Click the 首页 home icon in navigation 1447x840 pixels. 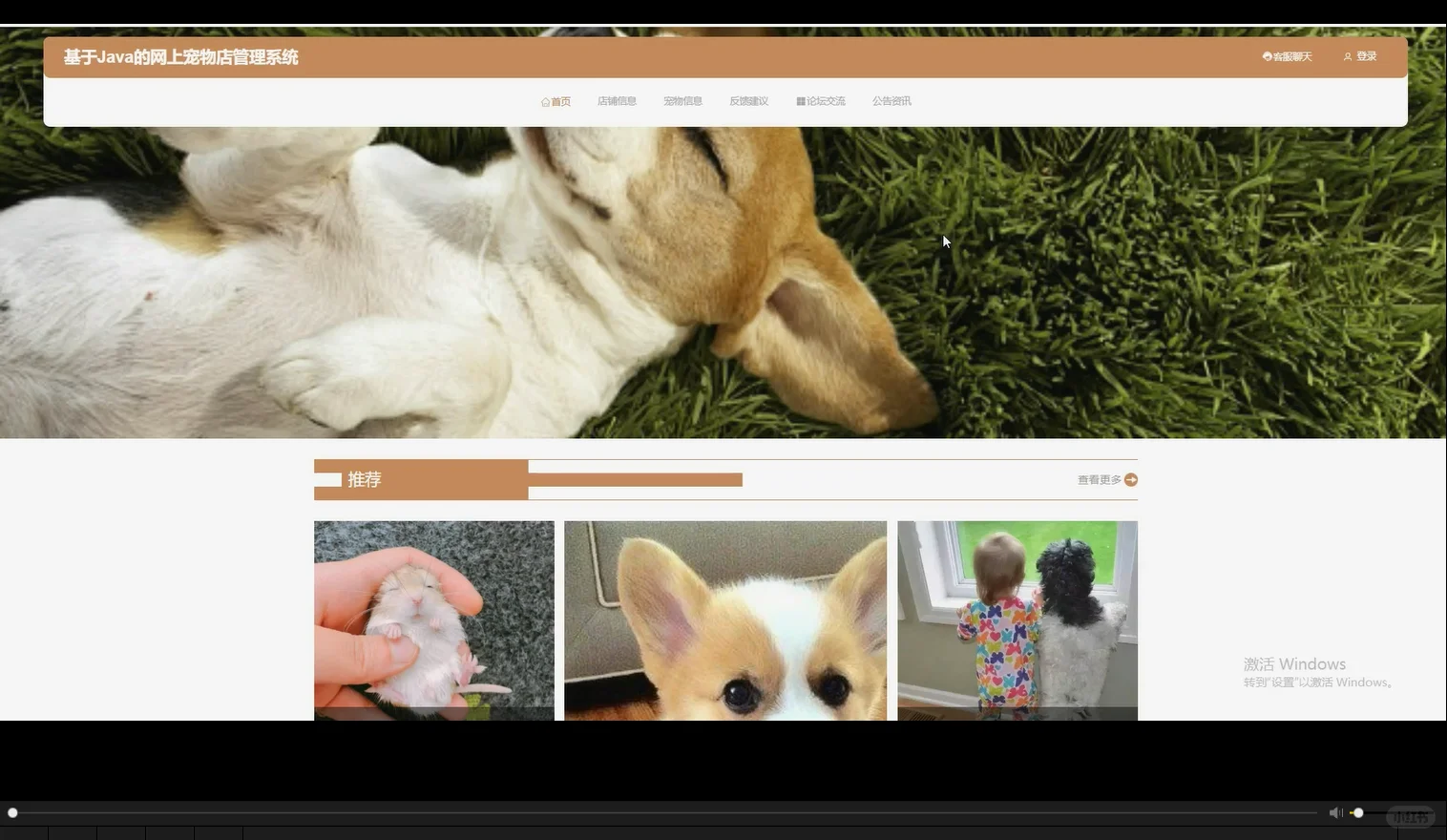tap(545, 102)
